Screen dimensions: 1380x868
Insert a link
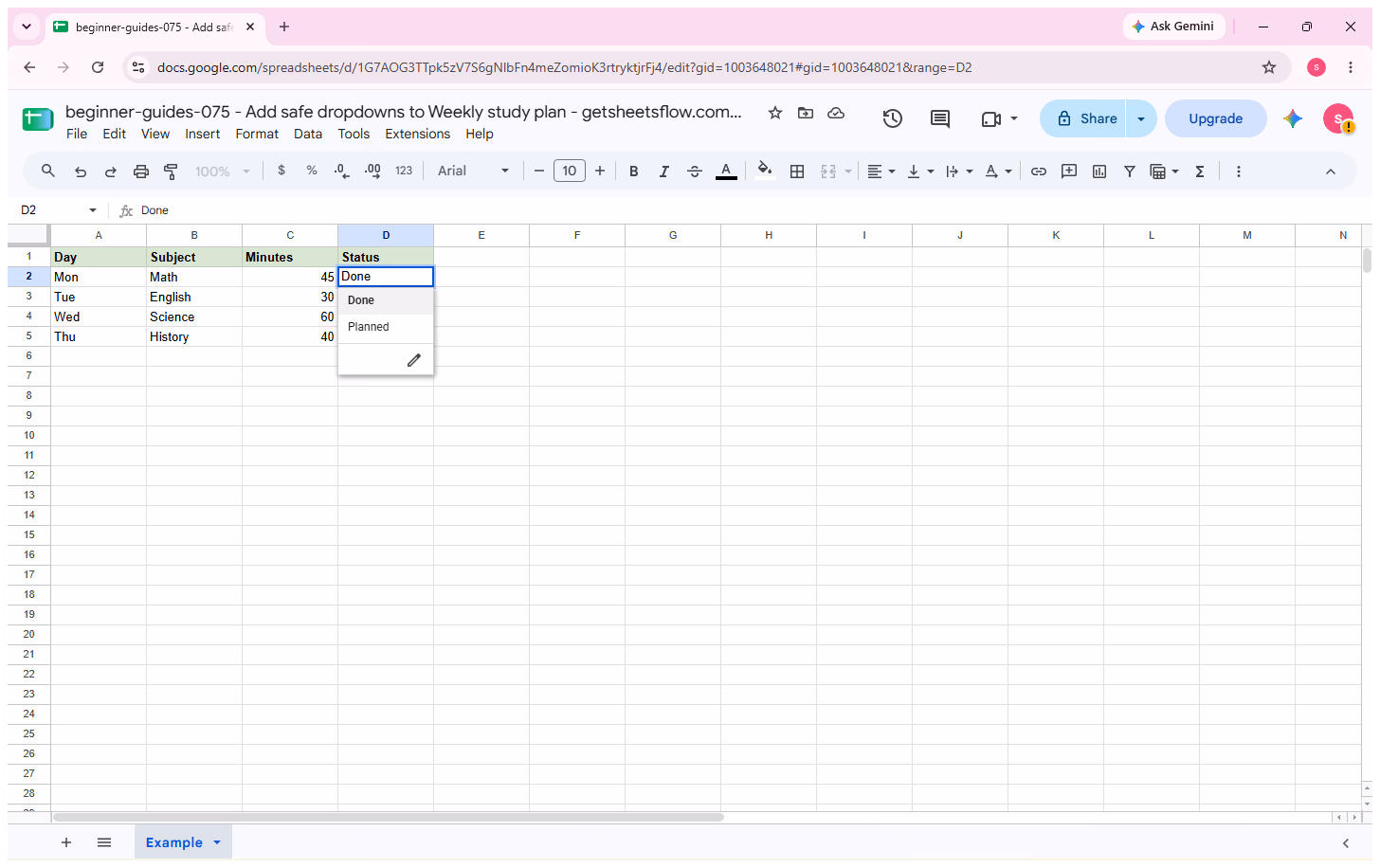tap(1039, 172)
